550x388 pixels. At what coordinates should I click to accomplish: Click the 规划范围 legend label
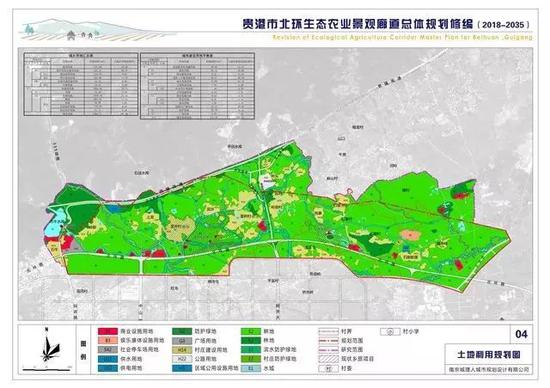coord(352,341)
